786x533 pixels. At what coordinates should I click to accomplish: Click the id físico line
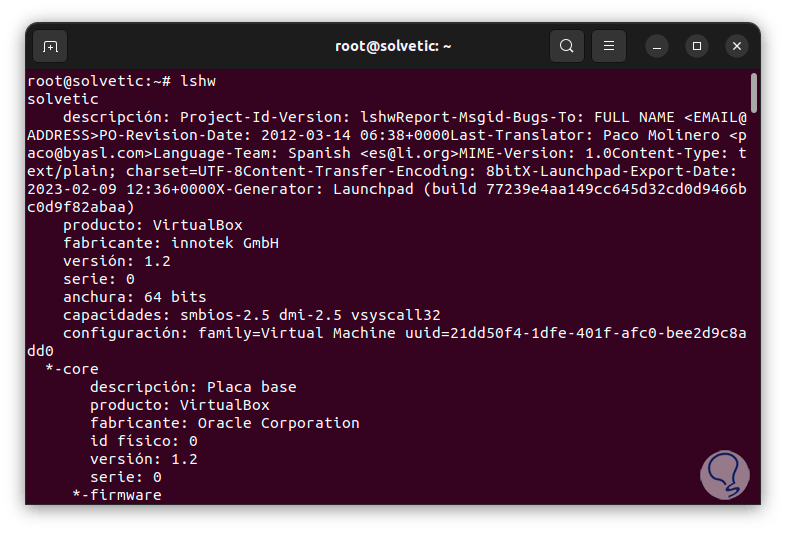pos(143,441)
